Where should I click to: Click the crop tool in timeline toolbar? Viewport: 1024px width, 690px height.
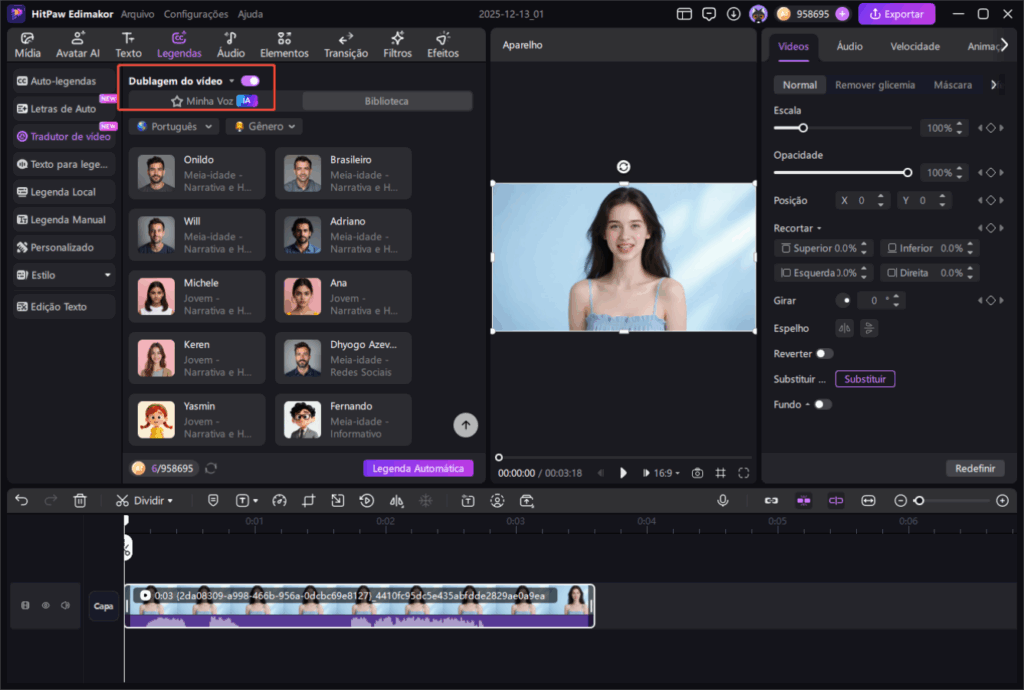pyautogui.click(x=309, y=500)
